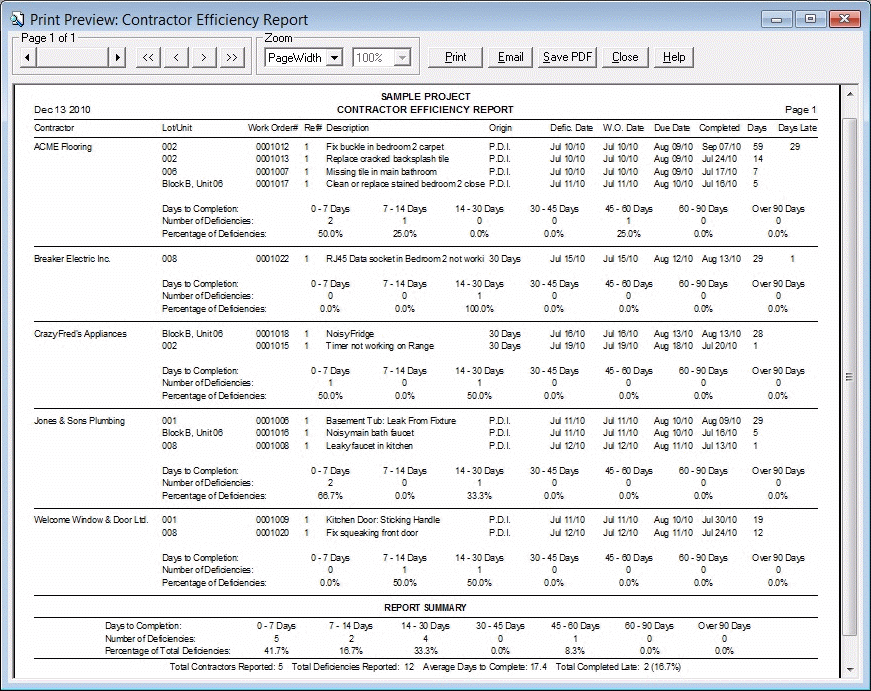Viewport: 871px width, 691px height.
Task: Click the Breaker Electric Inc. contractor name
Action: [x=72, y=259]
